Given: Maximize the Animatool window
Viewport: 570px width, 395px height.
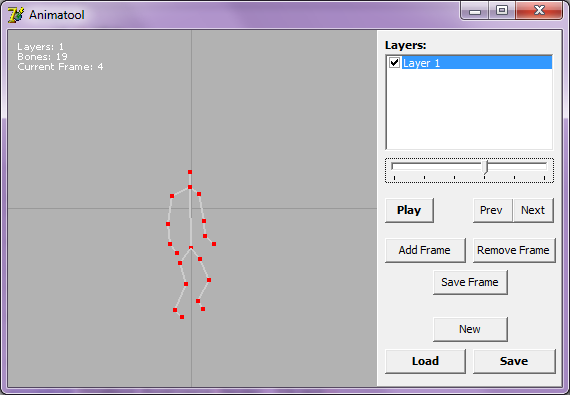Looking at the screenshot, I should (502, 10).
